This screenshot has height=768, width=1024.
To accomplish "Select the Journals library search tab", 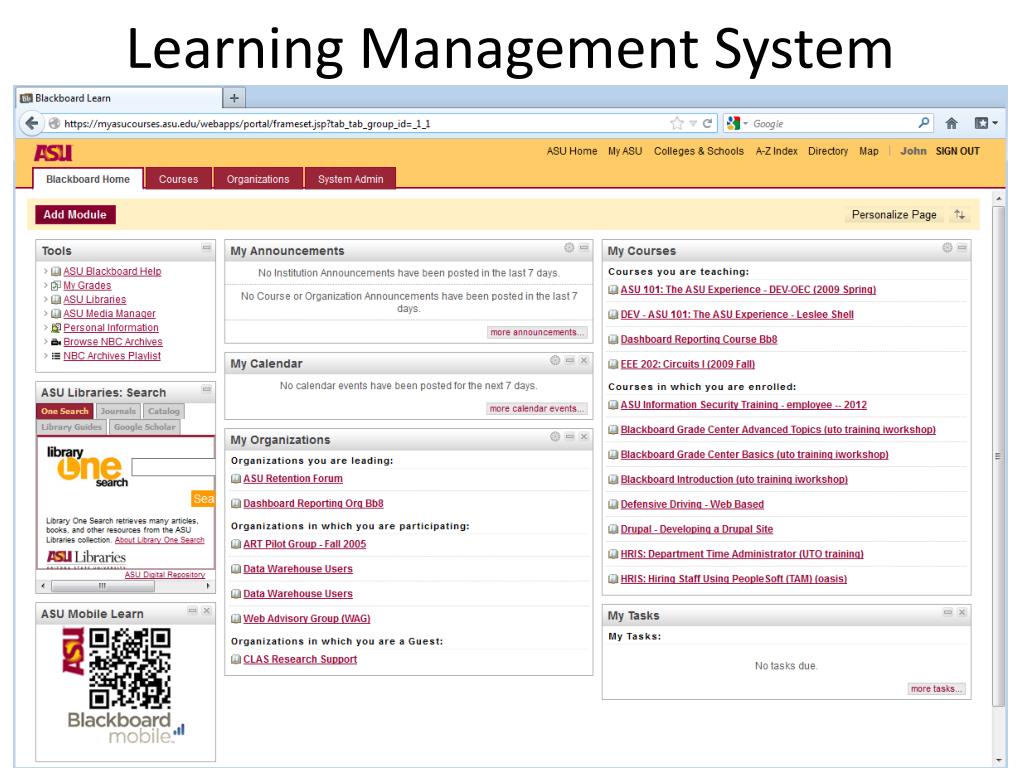I will click(118, 411).
